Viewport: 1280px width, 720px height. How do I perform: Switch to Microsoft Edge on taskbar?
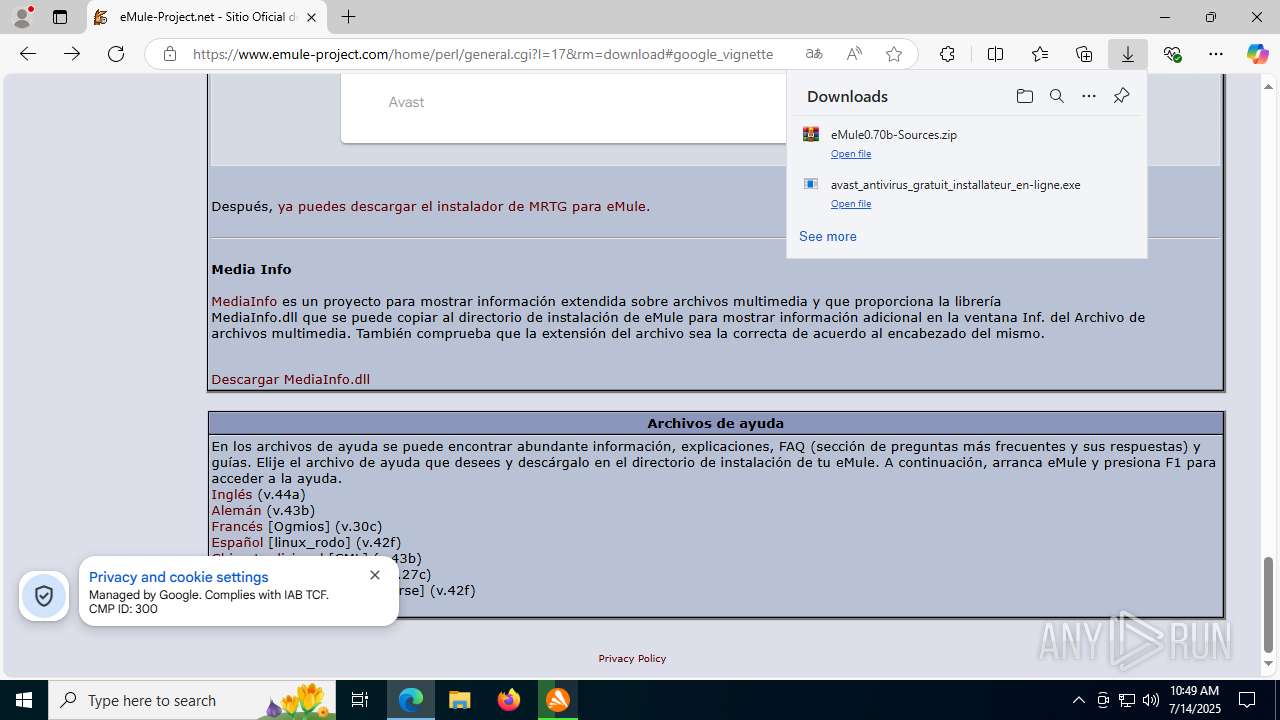pos(411,700)
